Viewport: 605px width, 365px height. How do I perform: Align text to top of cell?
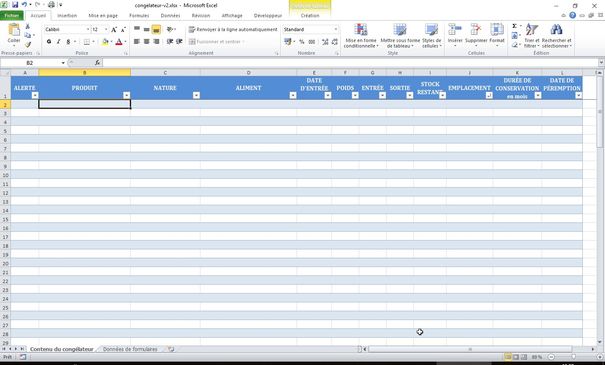pos(137,29)
